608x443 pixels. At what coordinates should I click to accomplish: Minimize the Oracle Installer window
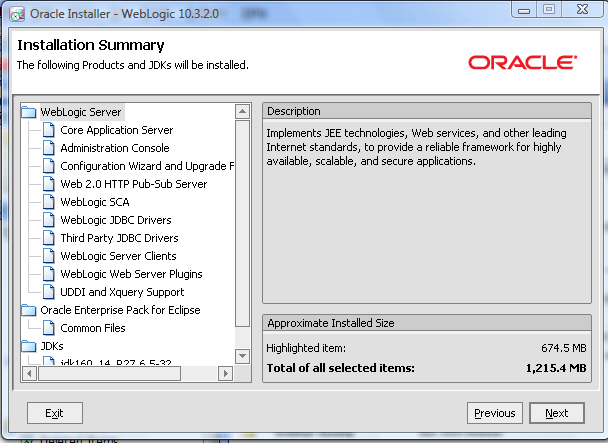coord(524,10)
